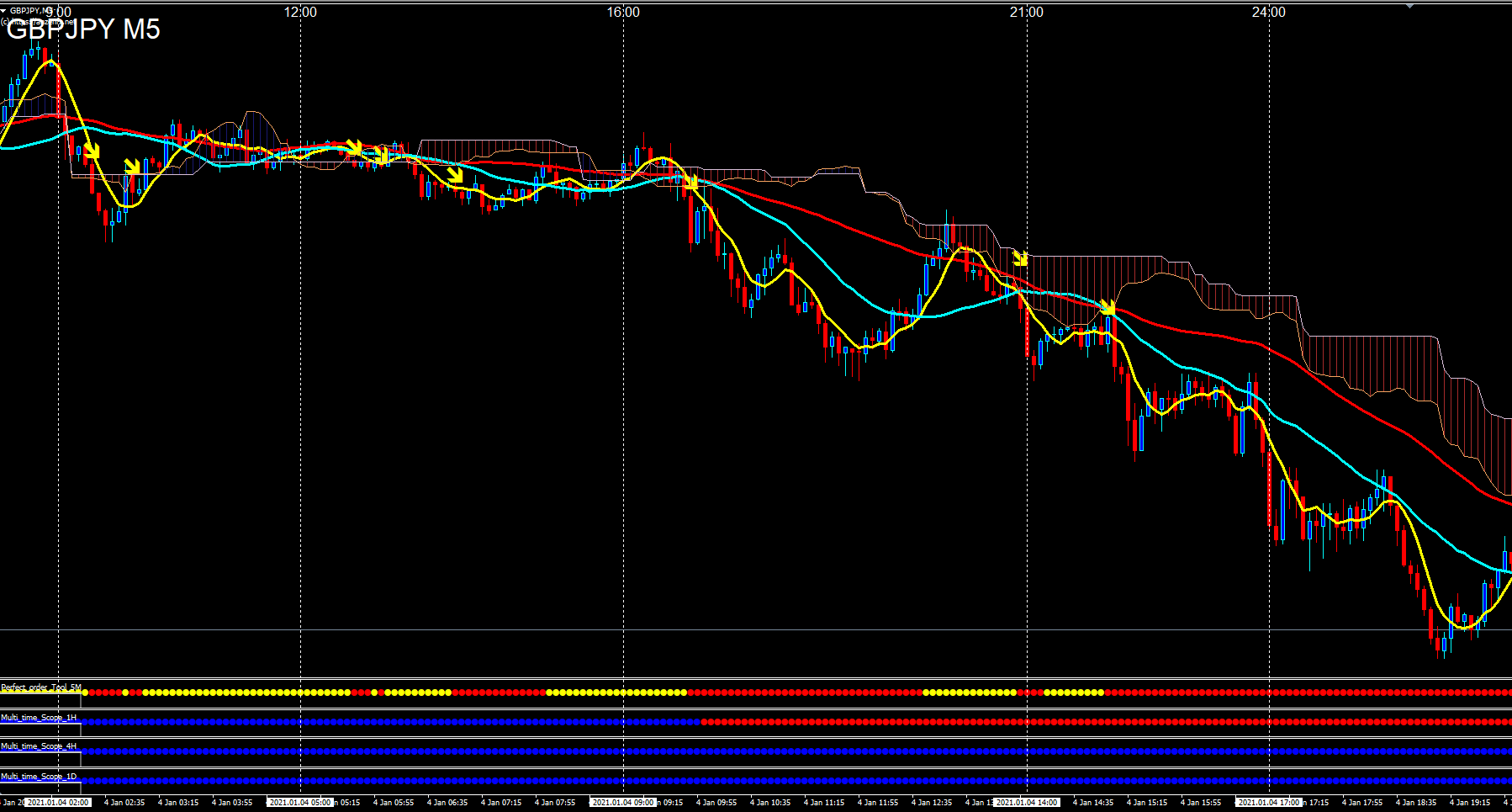Open the GBPJPY,M5 chart dropdown triangle

[3, 11]
